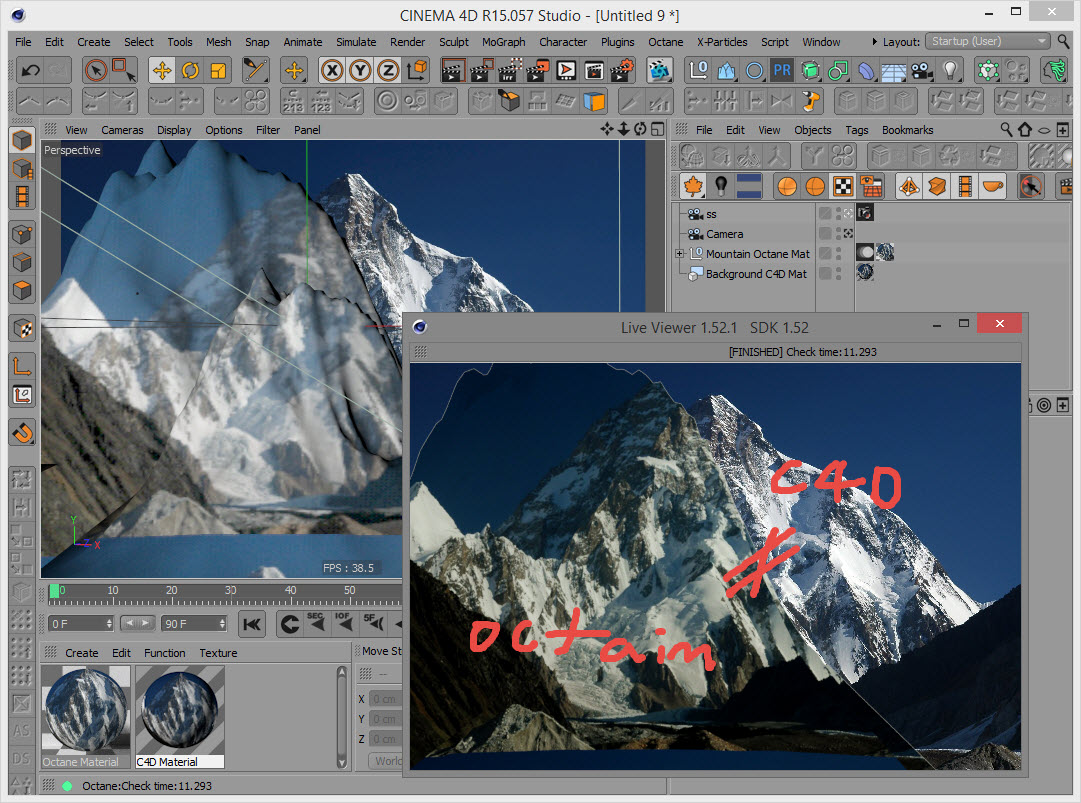1081x803 pixels.
Task: Select the Live Selection tool
Action: tap(97, 70)
